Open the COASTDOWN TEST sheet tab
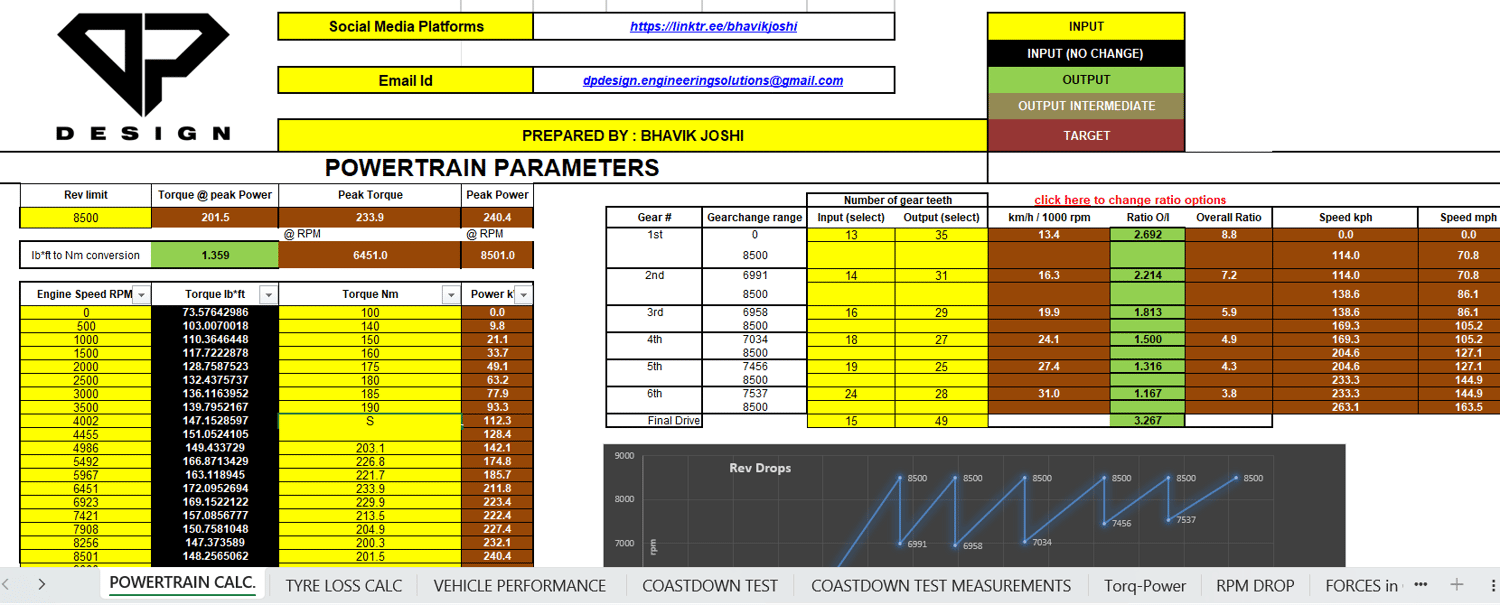This screenshot has width=1500, height=605. click(710, 586)
